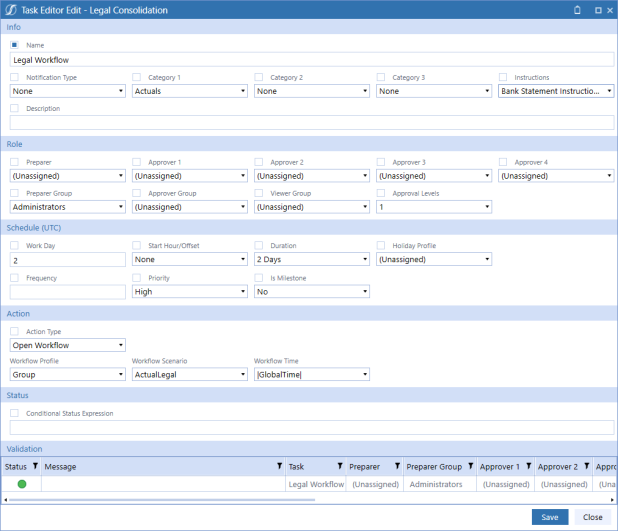Click the Legal Workflow cell in Validation
Screen dimensions: 618x531
316,484
